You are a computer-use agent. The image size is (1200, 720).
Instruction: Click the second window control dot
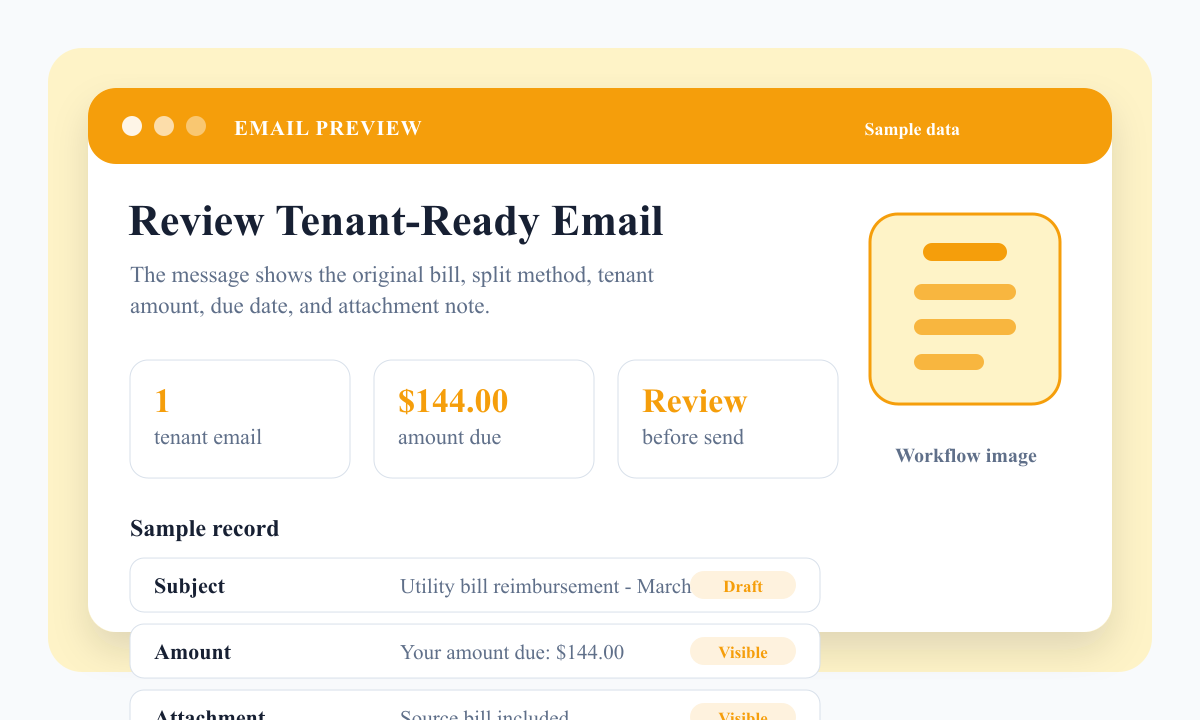(x=164, y=126)
